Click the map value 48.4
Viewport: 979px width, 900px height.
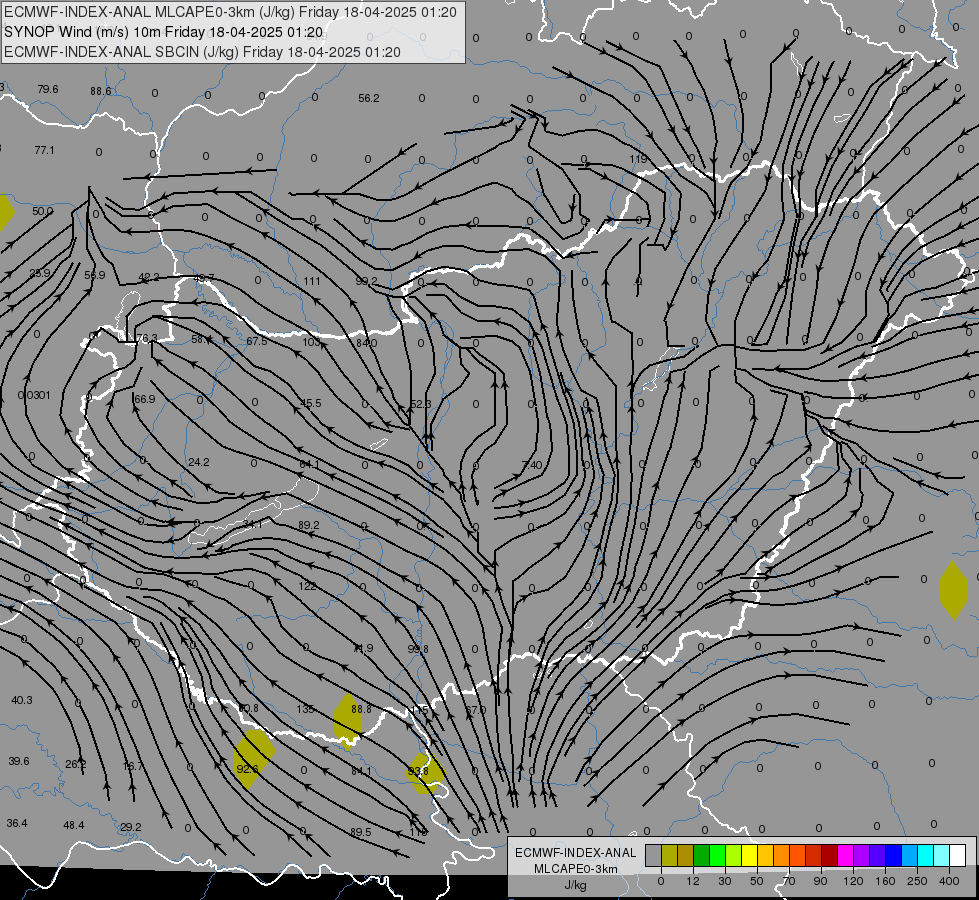tap(74, 825)
